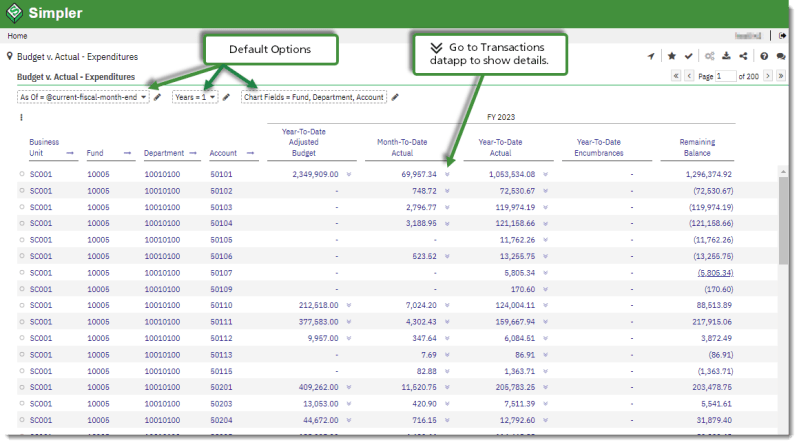Click the arrow icon next to Account header
The height and width of the screenshot is (445, 799).
click(250, 153)
